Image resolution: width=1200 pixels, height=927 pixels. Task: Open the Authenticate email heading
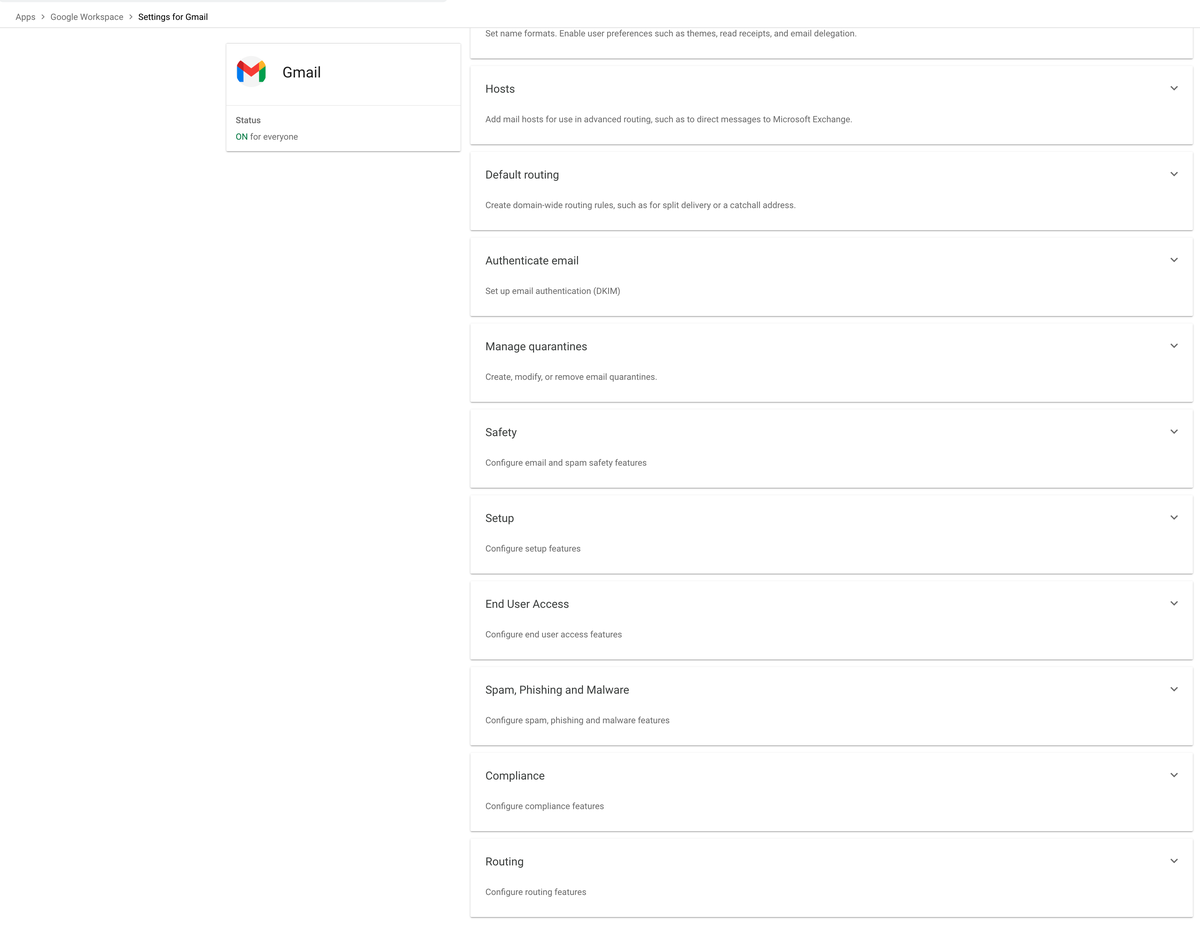(x=532, y=261)
